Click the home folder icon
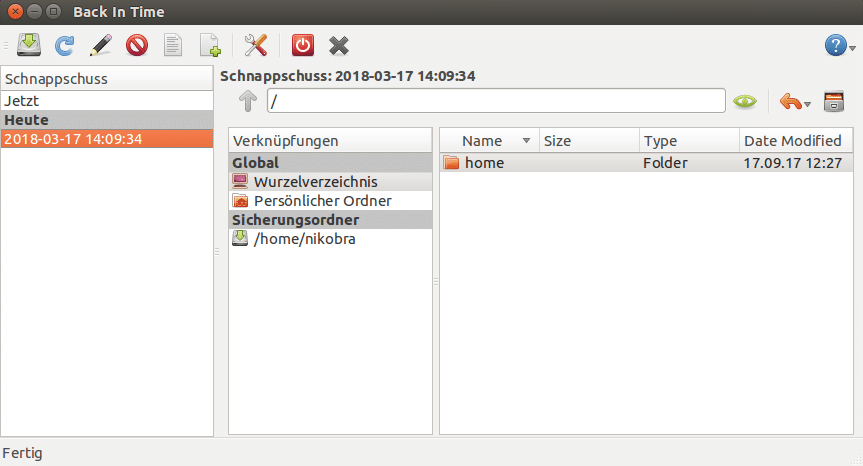Viewport: 863px width, 466px height. [x=451, y=162]
